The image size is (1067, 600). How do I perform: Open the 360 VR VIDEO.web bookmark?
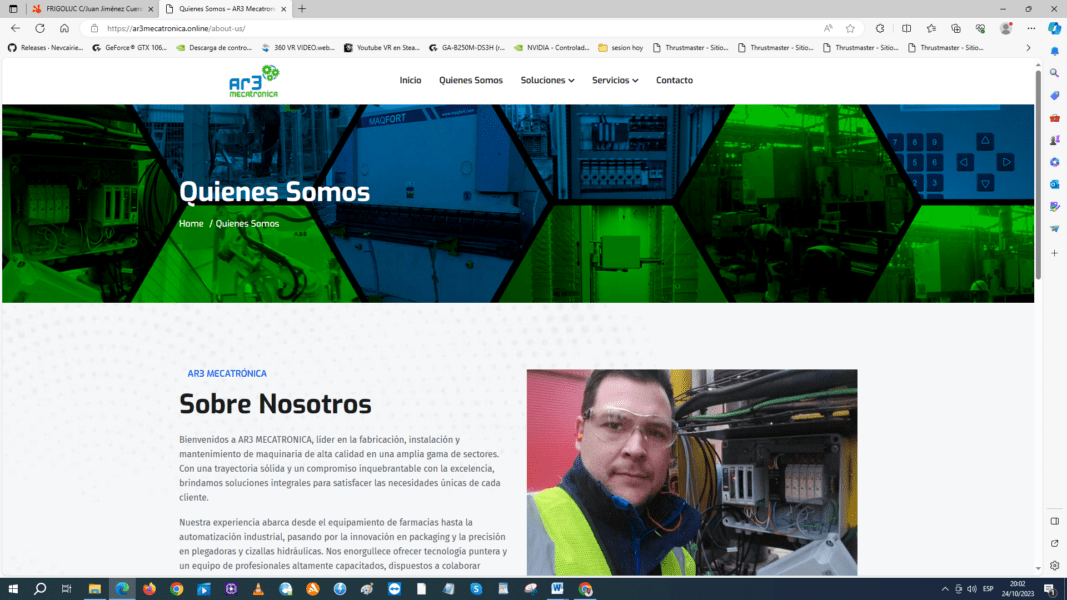point(298,48)
